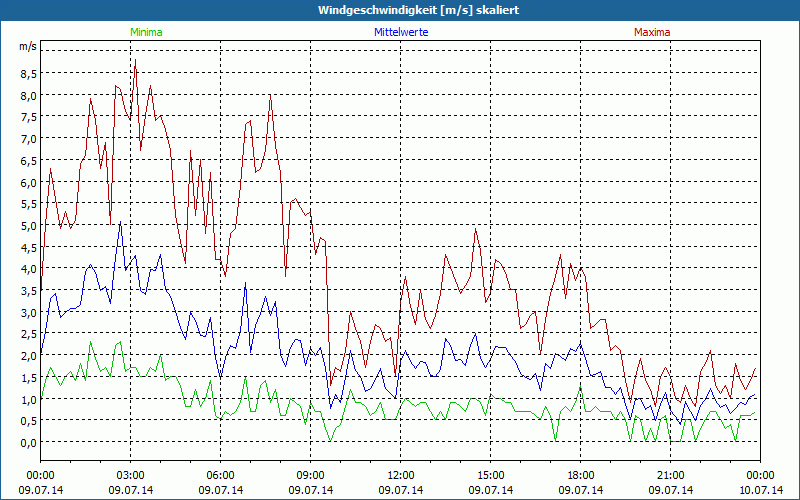Click the 2,0 y-axis value

[x=29, y=356]
